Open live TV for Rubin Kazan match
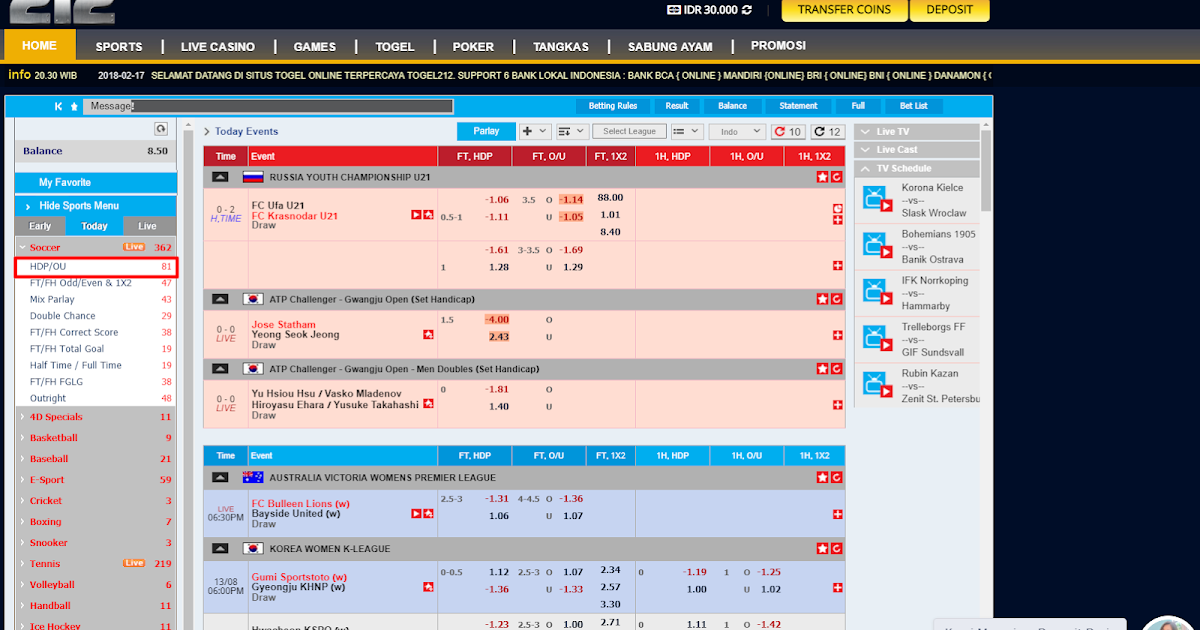Viewport: 1200px width, 630px height. (877, 385)
